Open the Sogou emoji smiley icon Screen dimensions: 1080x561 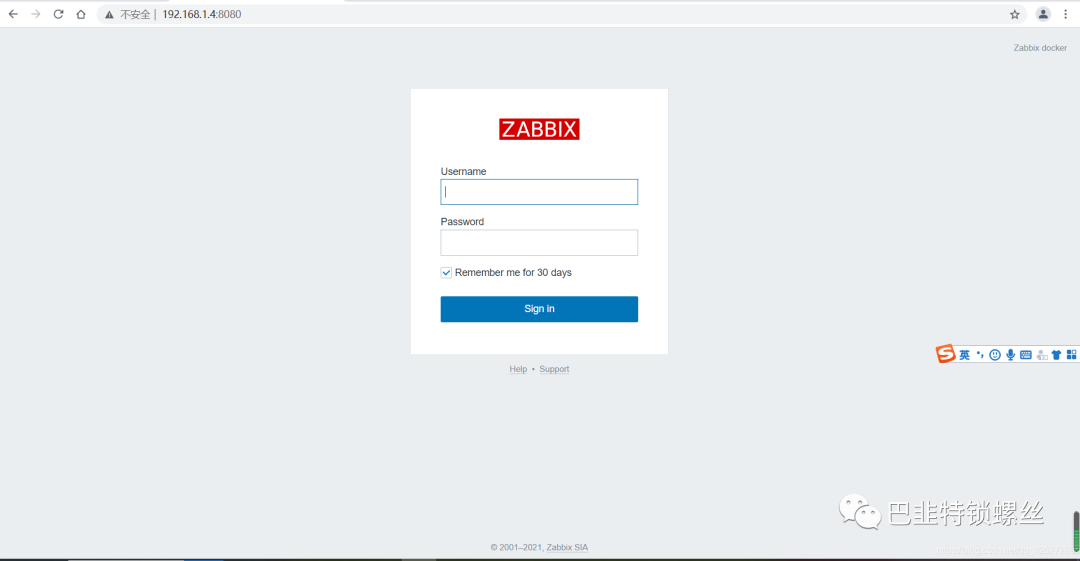995,355
